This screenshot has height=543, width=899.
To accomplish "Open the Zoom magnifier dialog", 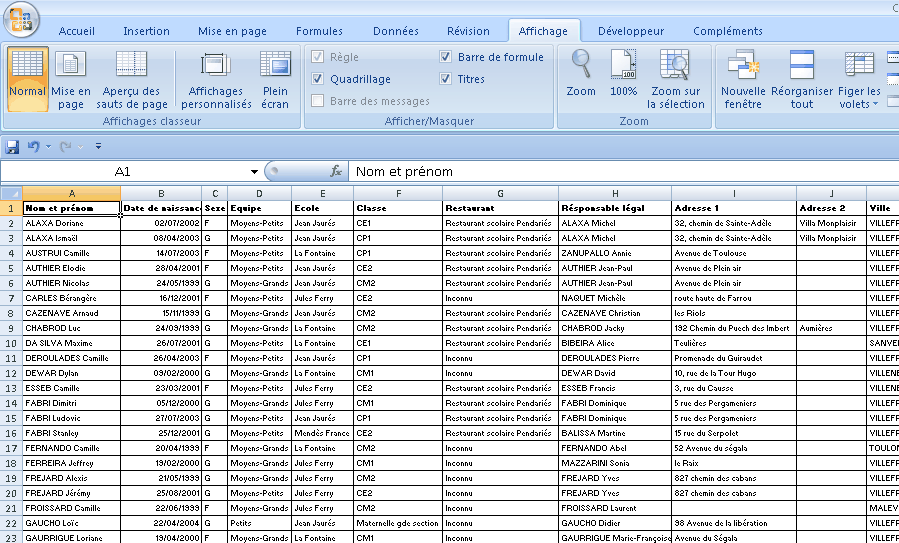I will (x=581, y=73).
